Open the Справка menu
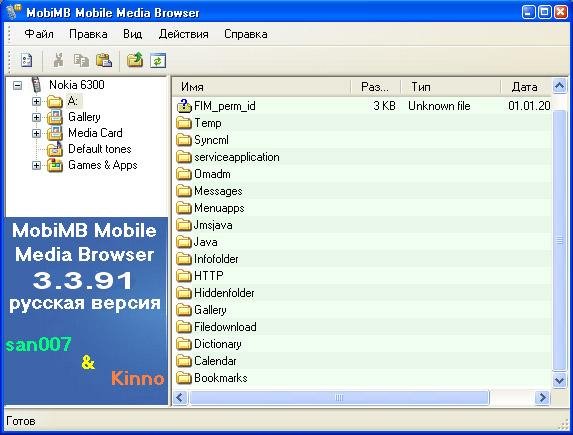573x435 pixels. tap(246, 34)
